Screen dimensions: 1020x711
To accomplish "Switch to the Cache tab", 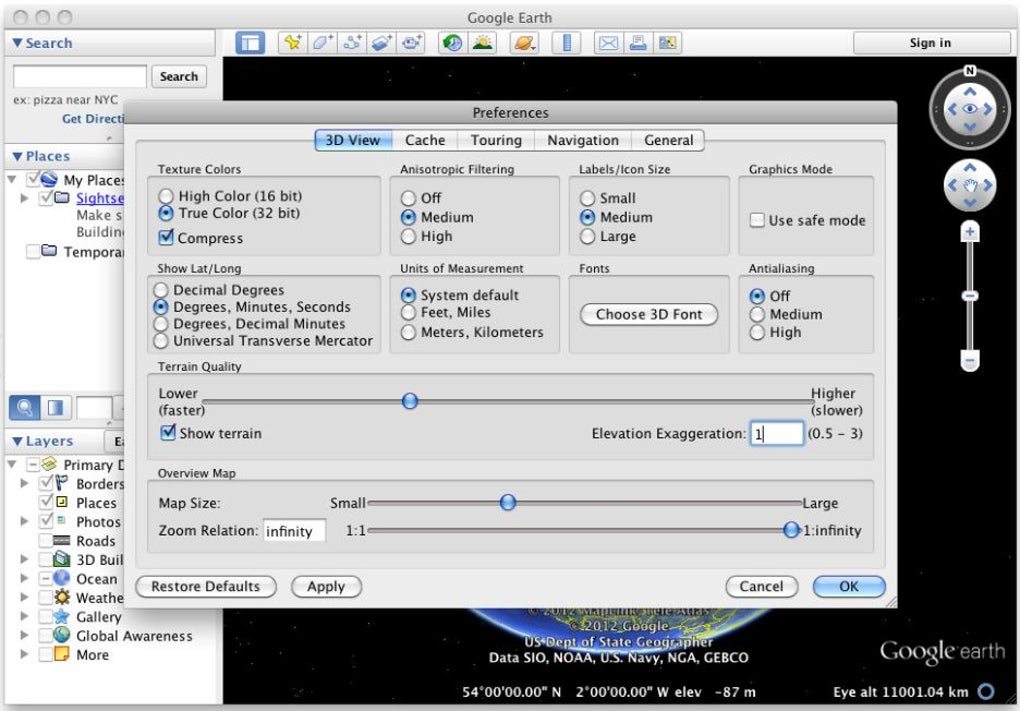I will coord(425,140).
